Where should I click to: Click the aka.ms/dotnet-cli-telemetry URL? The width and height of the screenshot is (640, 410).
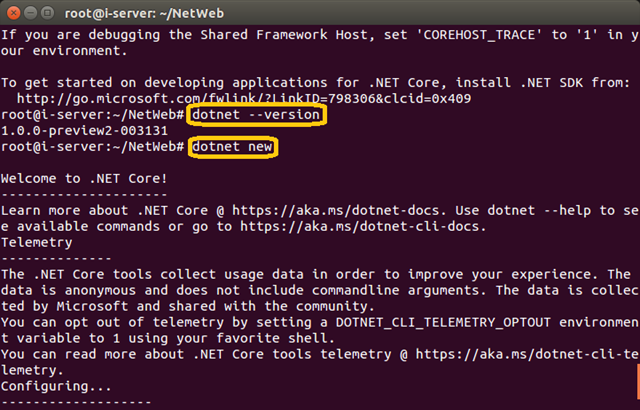click(527, 354)
